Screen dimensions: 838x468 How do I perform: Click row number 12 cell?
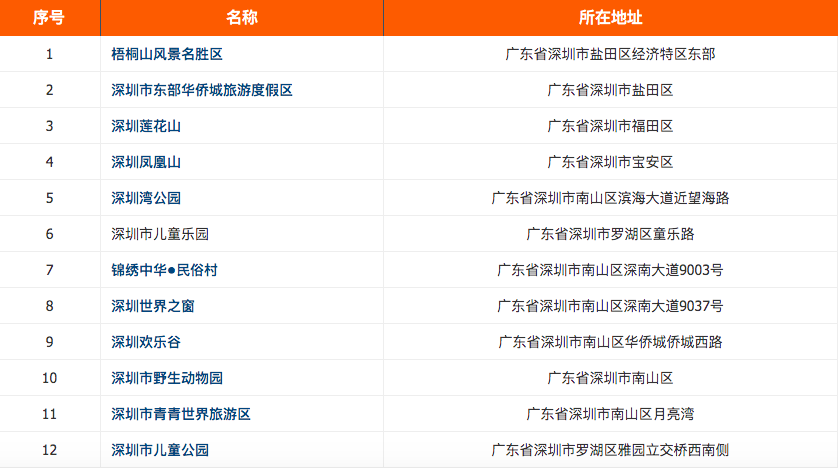tap(49, 450)
